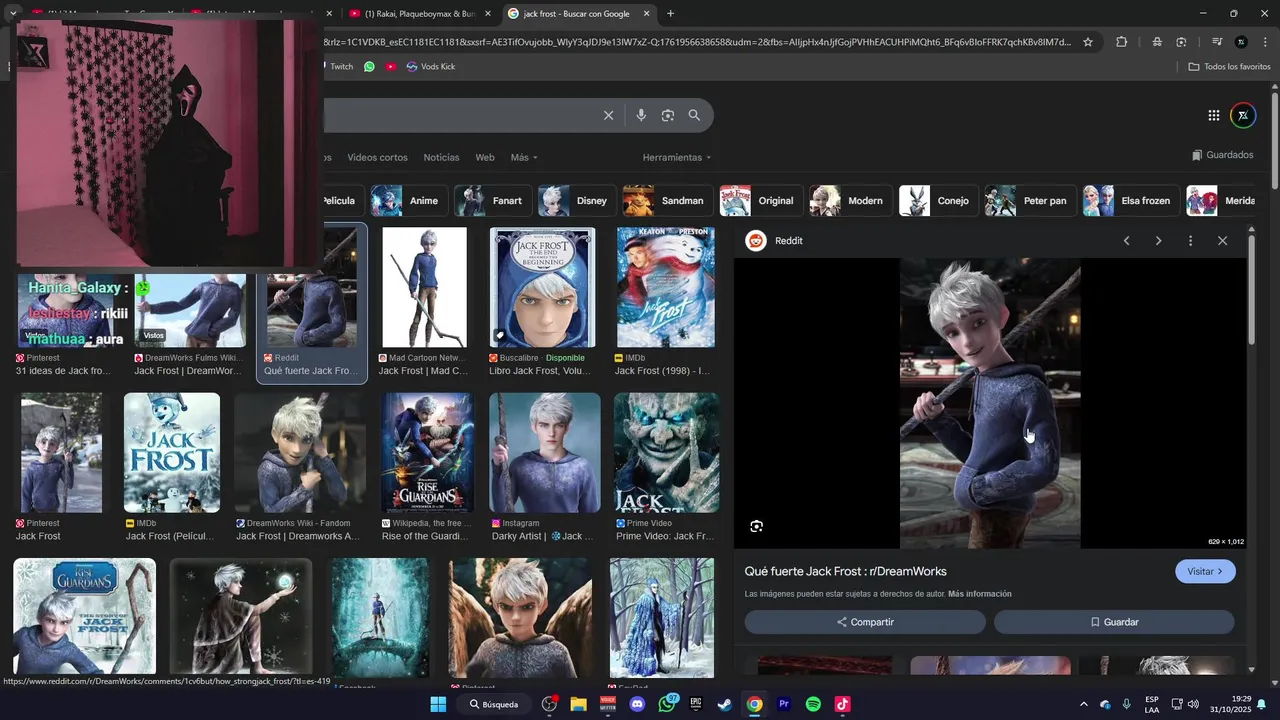Filter images by Peter pan chip
Viewport: 1280px width, 720px height.
[1029, 200]
